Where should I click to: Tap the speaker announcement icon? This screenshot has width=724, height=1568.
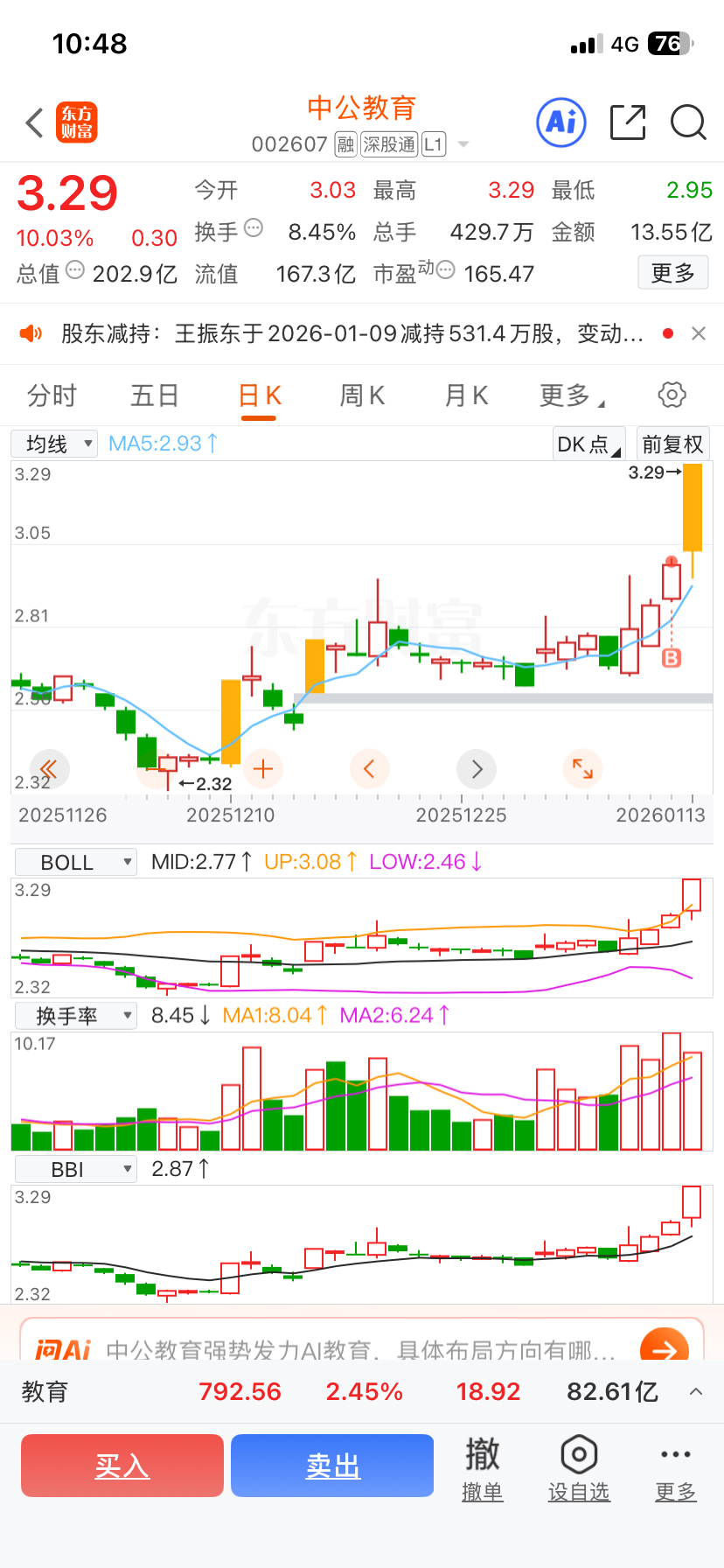tap(31, 333)
